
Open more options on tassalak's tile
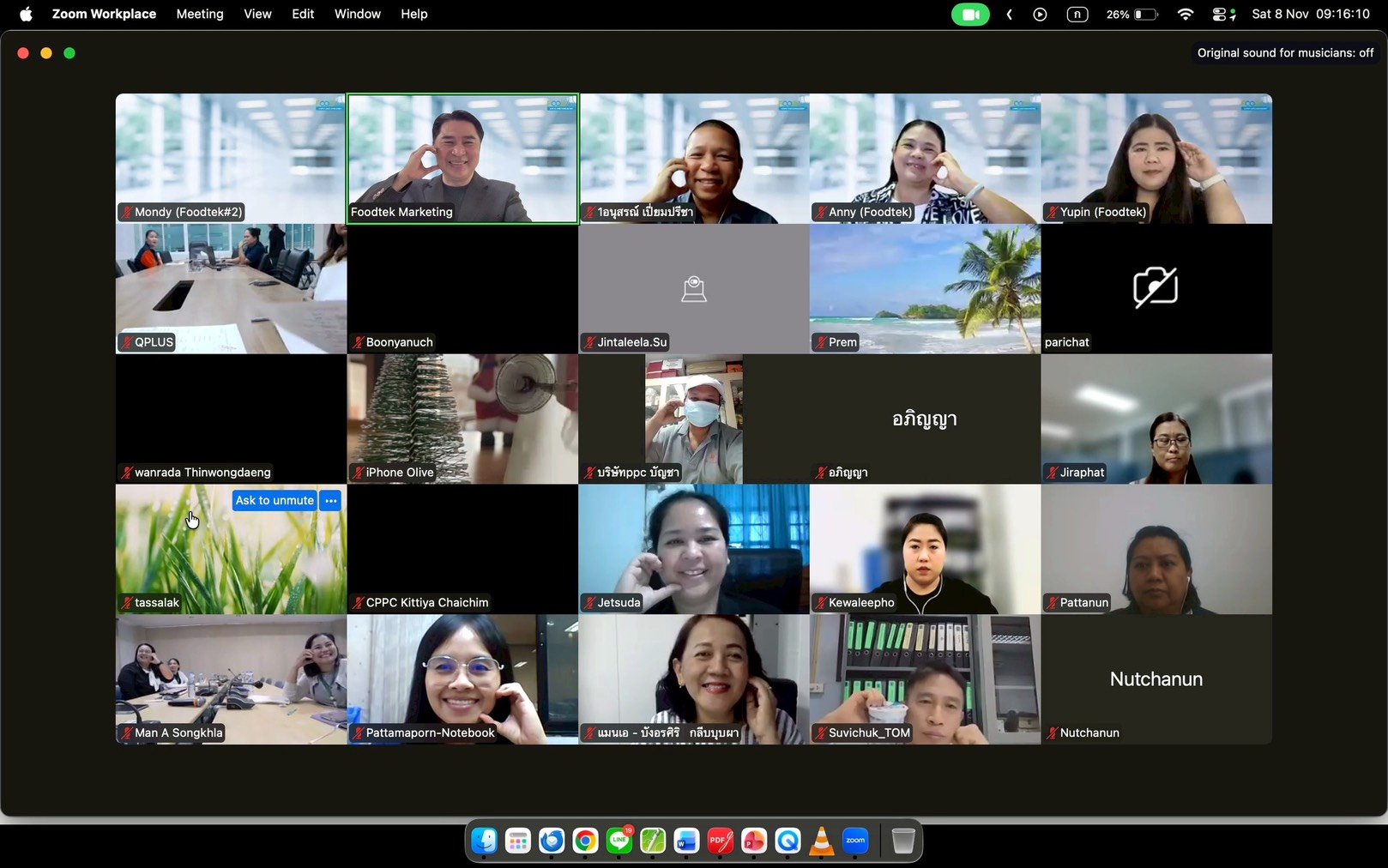tap(331, 501)
